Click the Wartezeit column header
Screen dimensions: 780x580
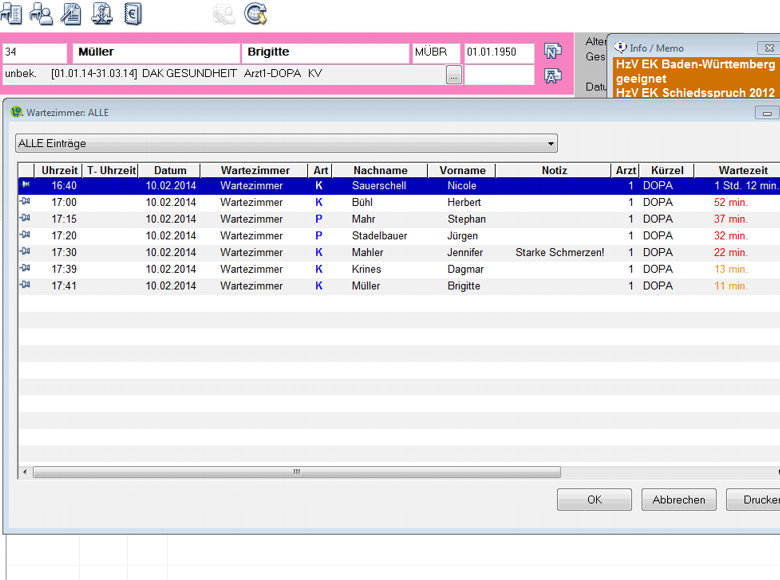click(x=742, y=171)
